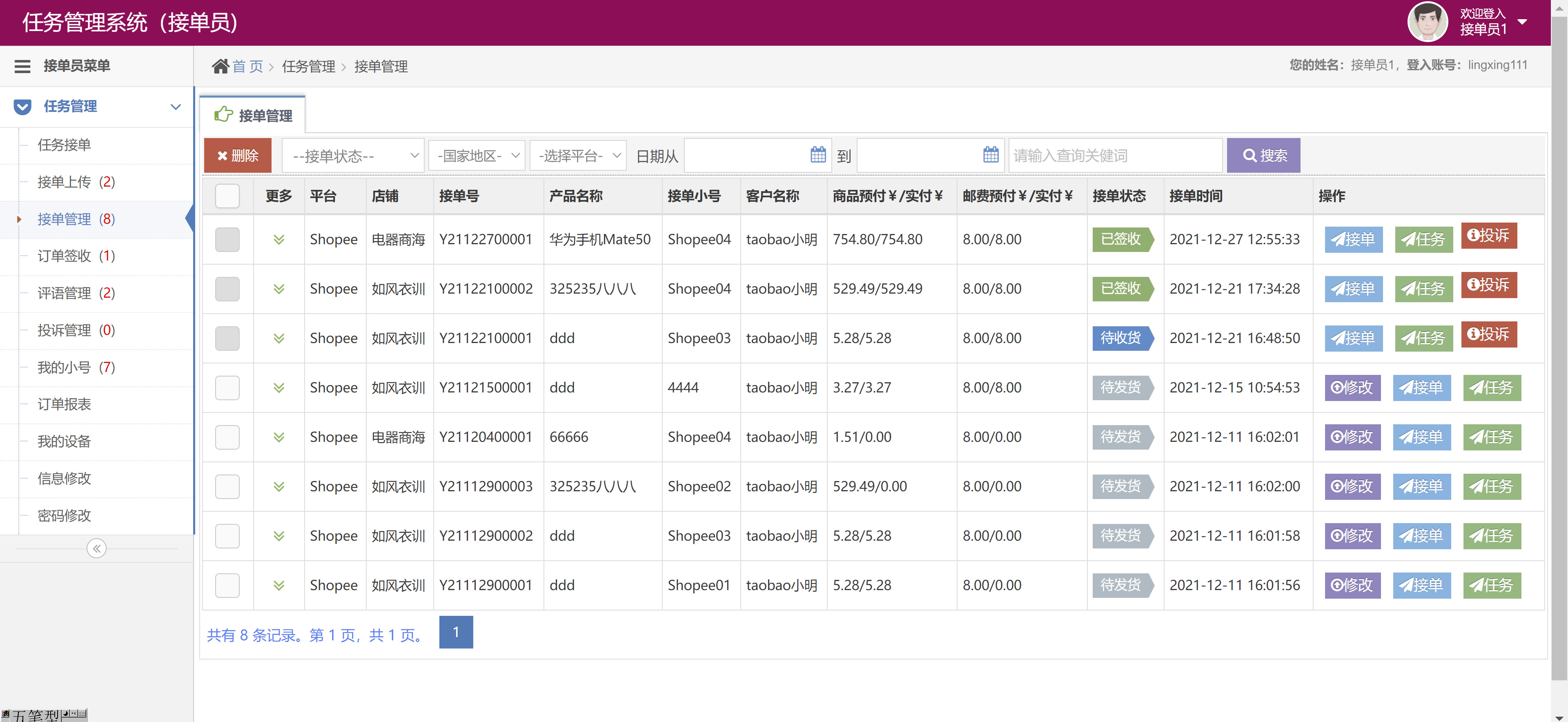Click 修改 button for order Y21112900002
This screenshot has height=722, width=1568.
click(1352, 536)
